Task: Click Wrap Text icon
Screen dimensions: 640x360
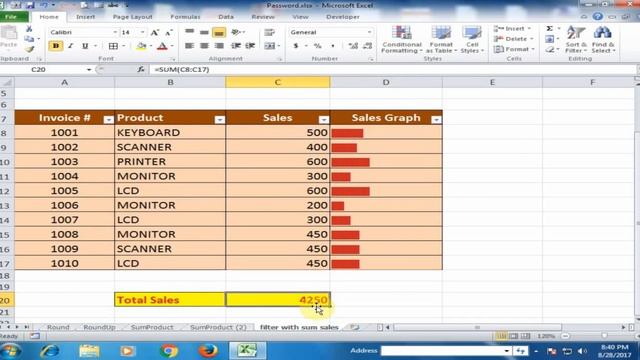Action: pos(269,32)
